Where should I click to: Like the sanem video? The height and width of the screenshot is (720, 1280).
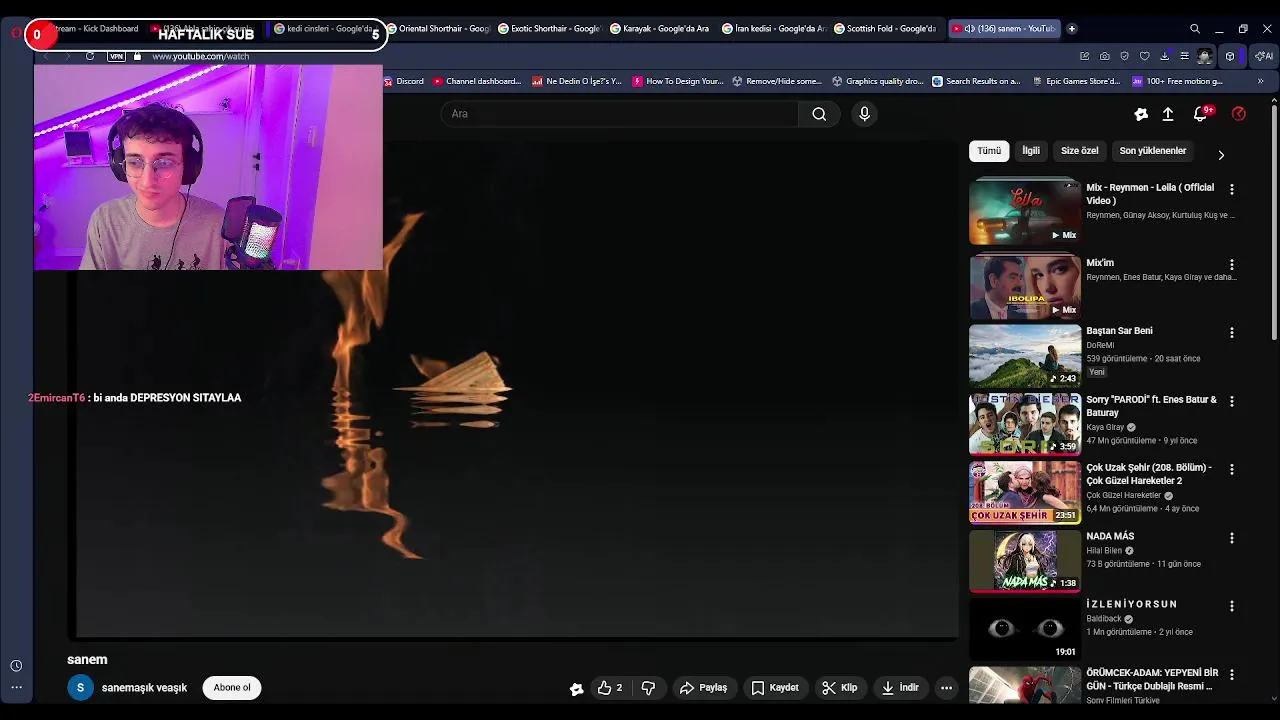coord(610,688)
